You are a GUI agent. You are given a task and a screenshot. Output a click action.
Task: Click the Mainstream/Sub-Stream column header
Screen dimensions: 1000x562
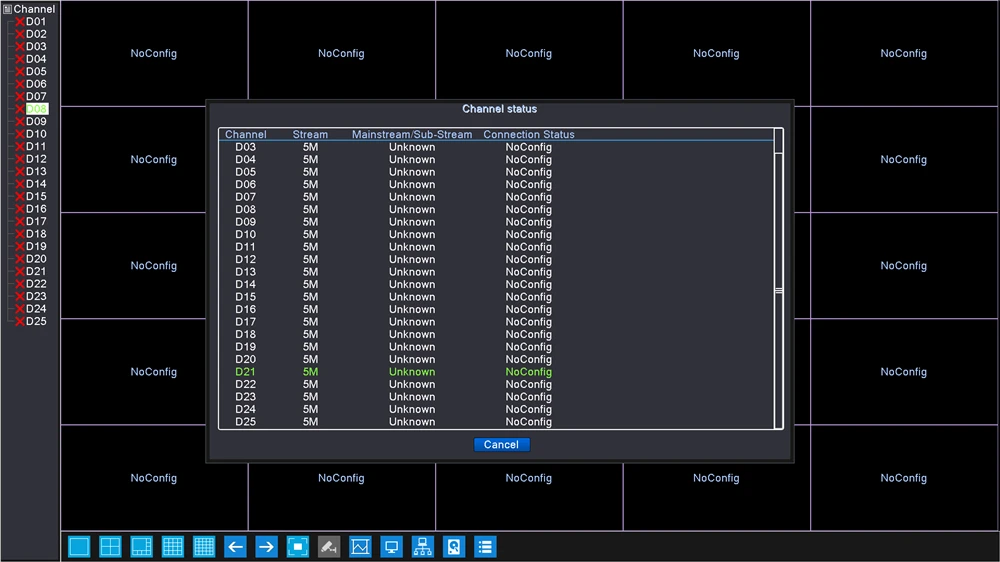tap(412, 135)
